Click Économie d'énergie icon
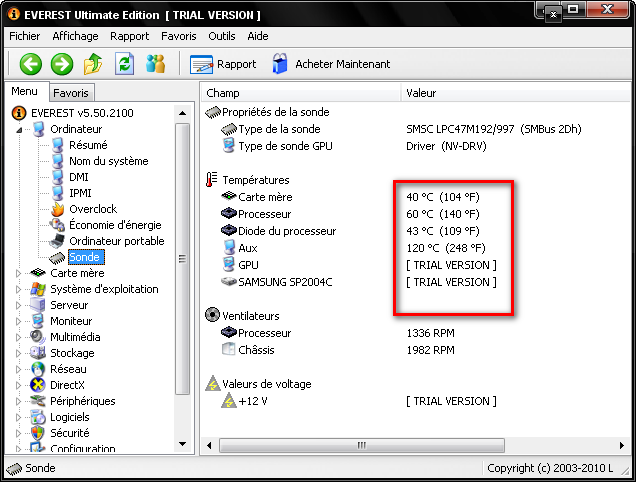636x482 pixels. coord(57,225)
